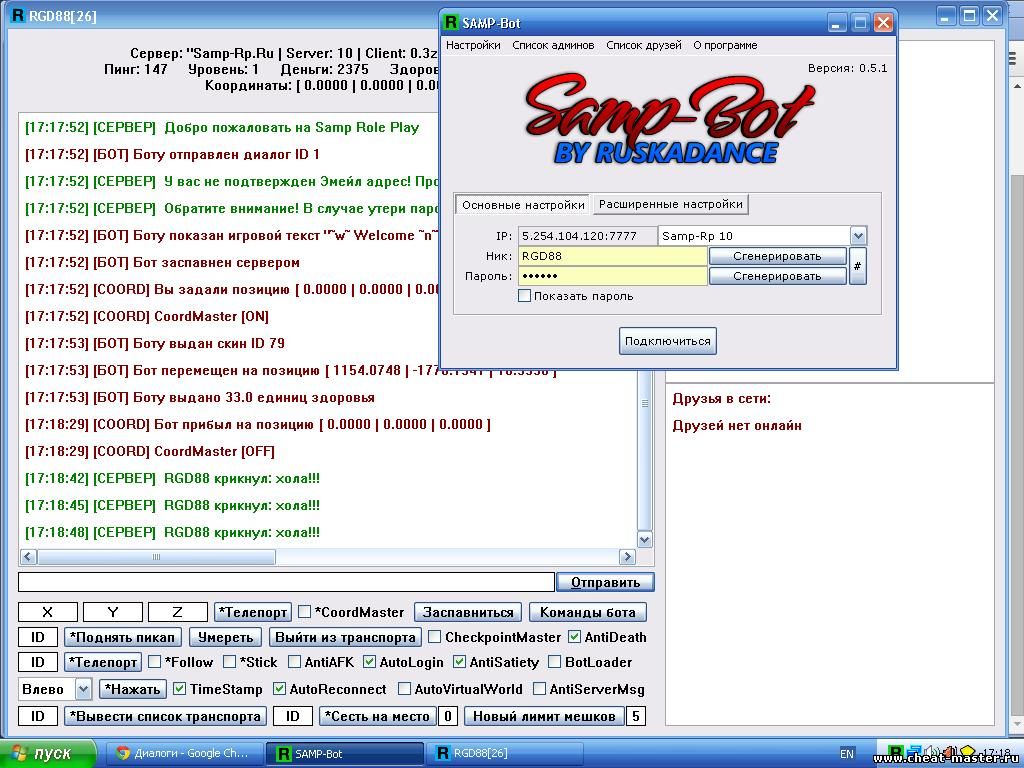
Task: Click the RGD88[26] window title bar icon
Action: (x=18, y=15)
